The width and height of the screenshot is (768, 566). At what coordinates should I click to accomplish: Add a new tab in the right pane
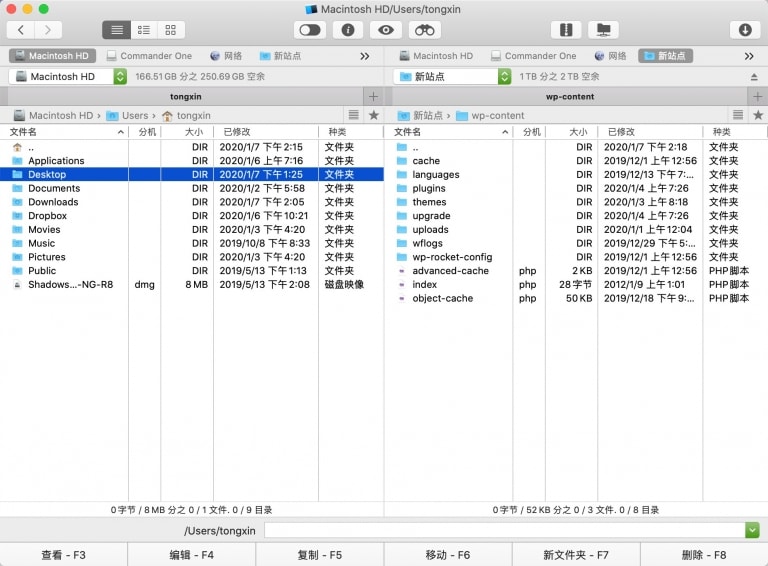[x=758, y=97]
